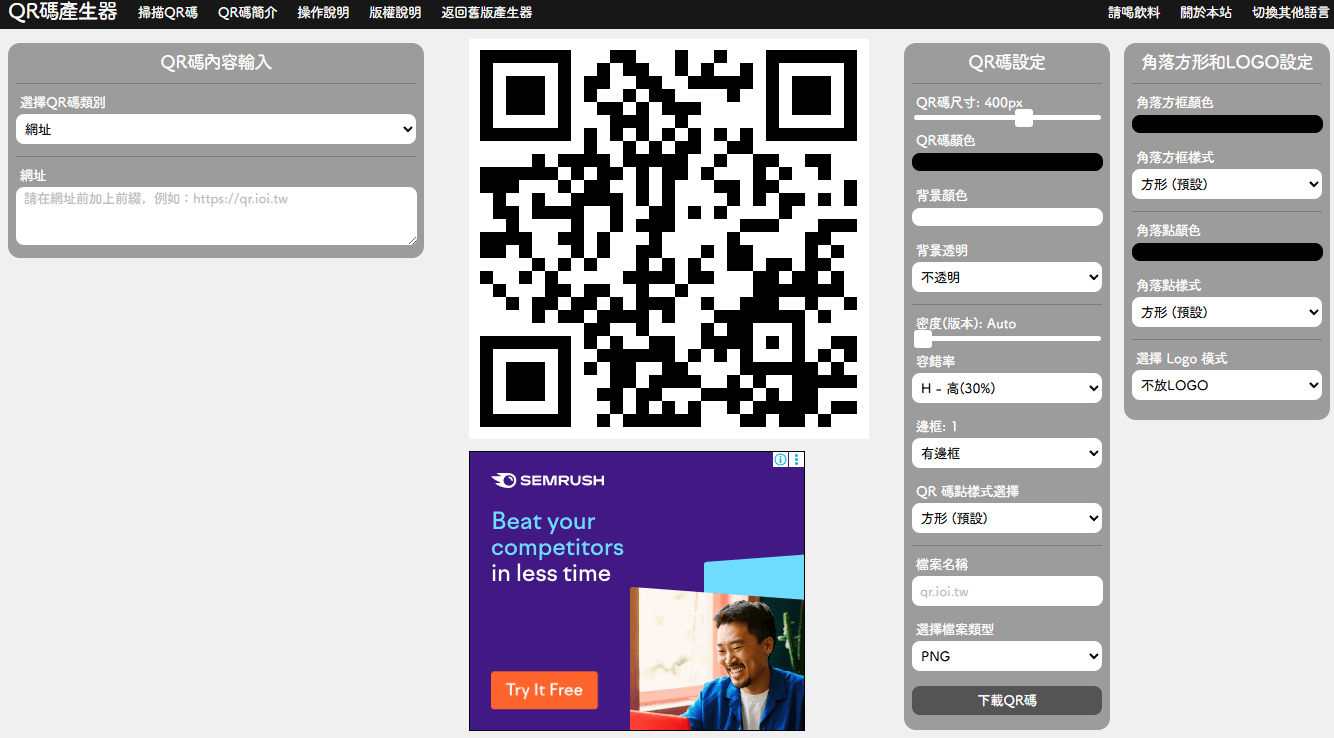Expand the QR 碼點樣式選擇 dropdown
The width and height of the screenshot is (1334, 738).
coord(1007,518)
